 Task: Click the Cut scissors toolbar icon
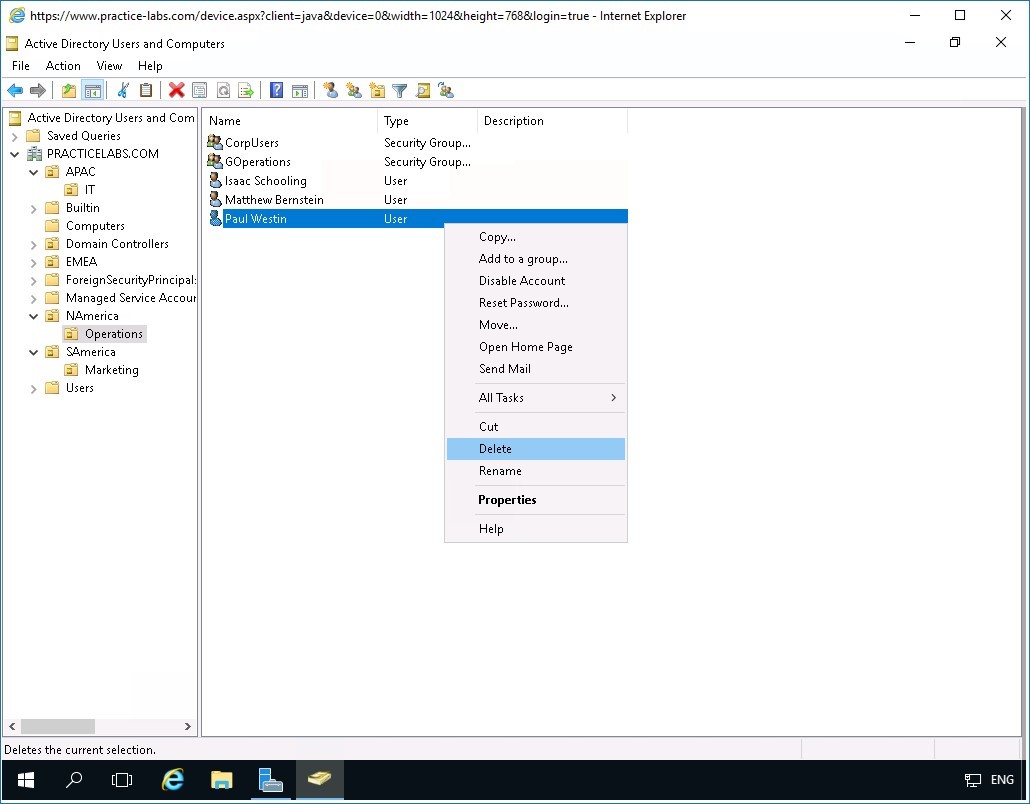tap(123, 90)
